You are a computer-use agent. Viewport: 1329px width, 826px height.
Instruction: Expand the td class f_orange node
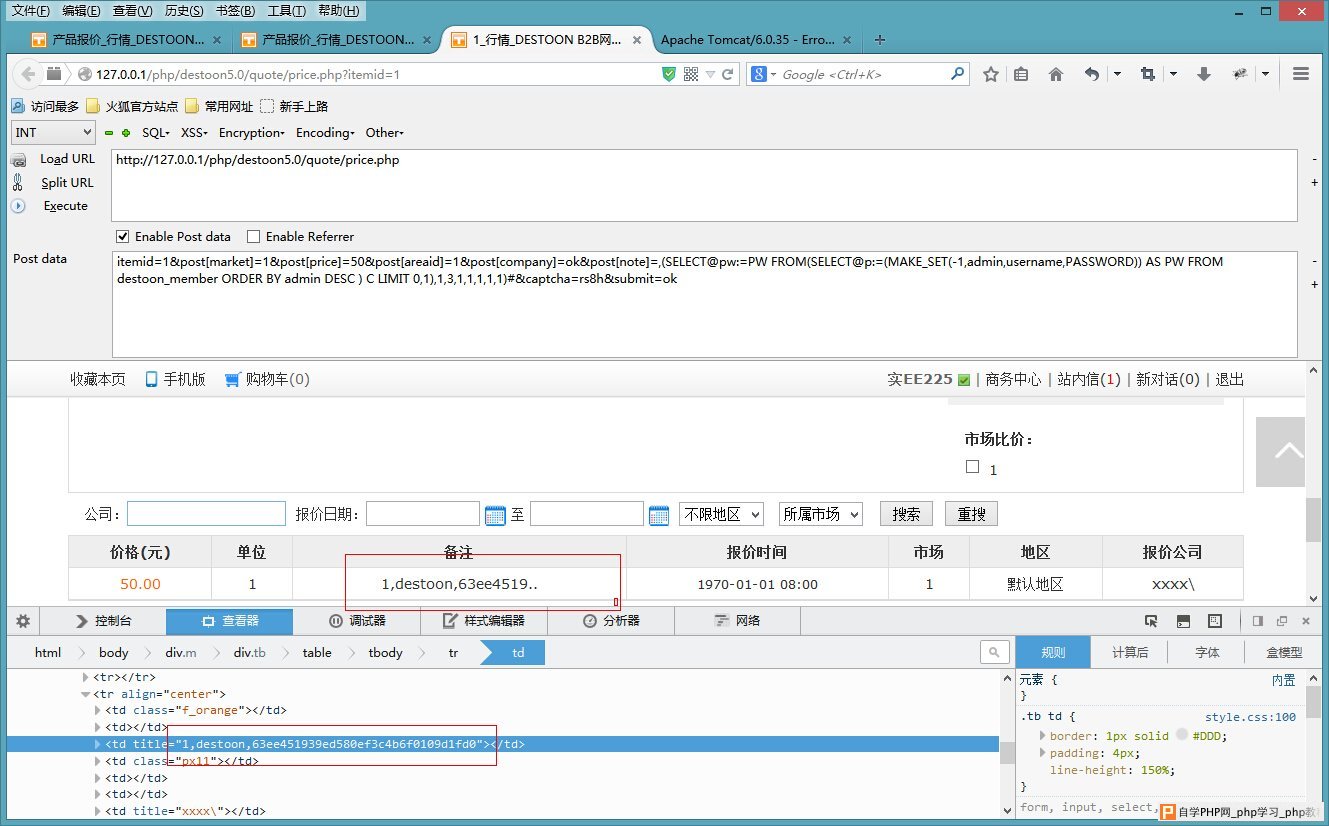click(97, 711)
